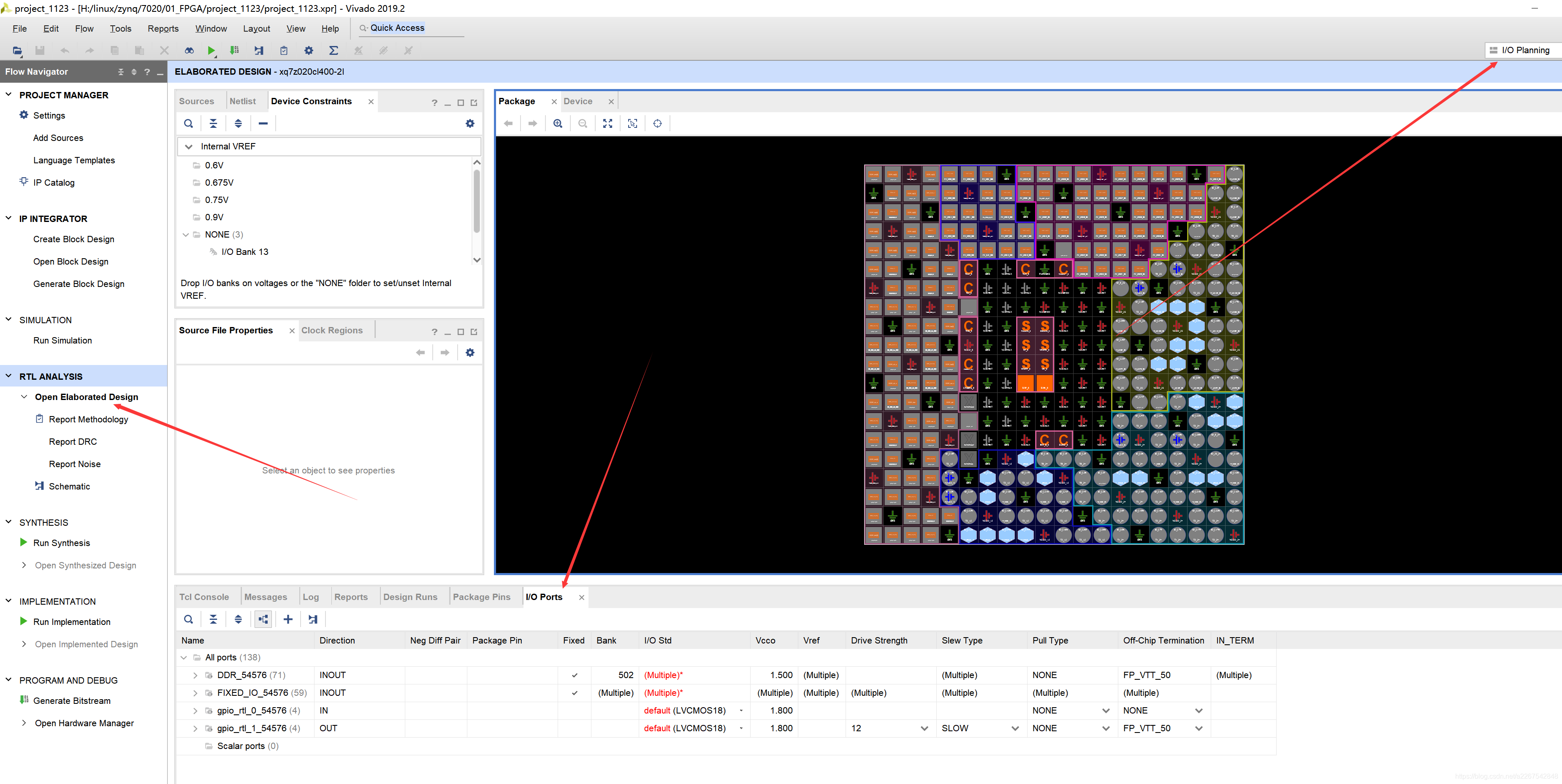The image size is (1562, 784).
Task: Click the Device Constraints vertical scrollbar
Action: [x=477, y=201]
